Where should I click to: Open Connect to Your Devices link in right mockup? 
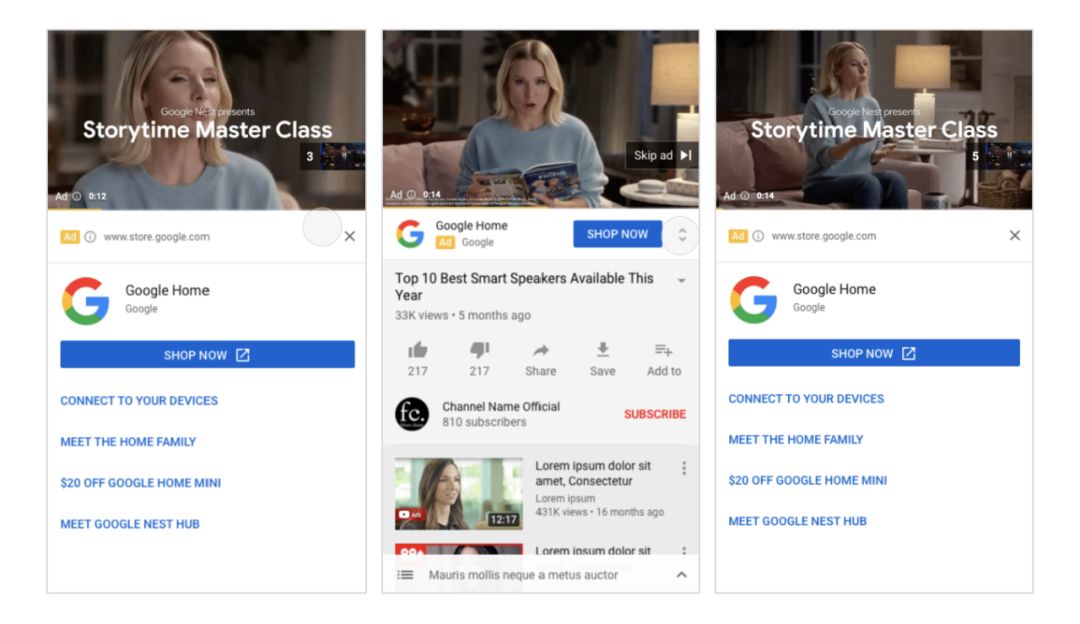pos(806,399)
